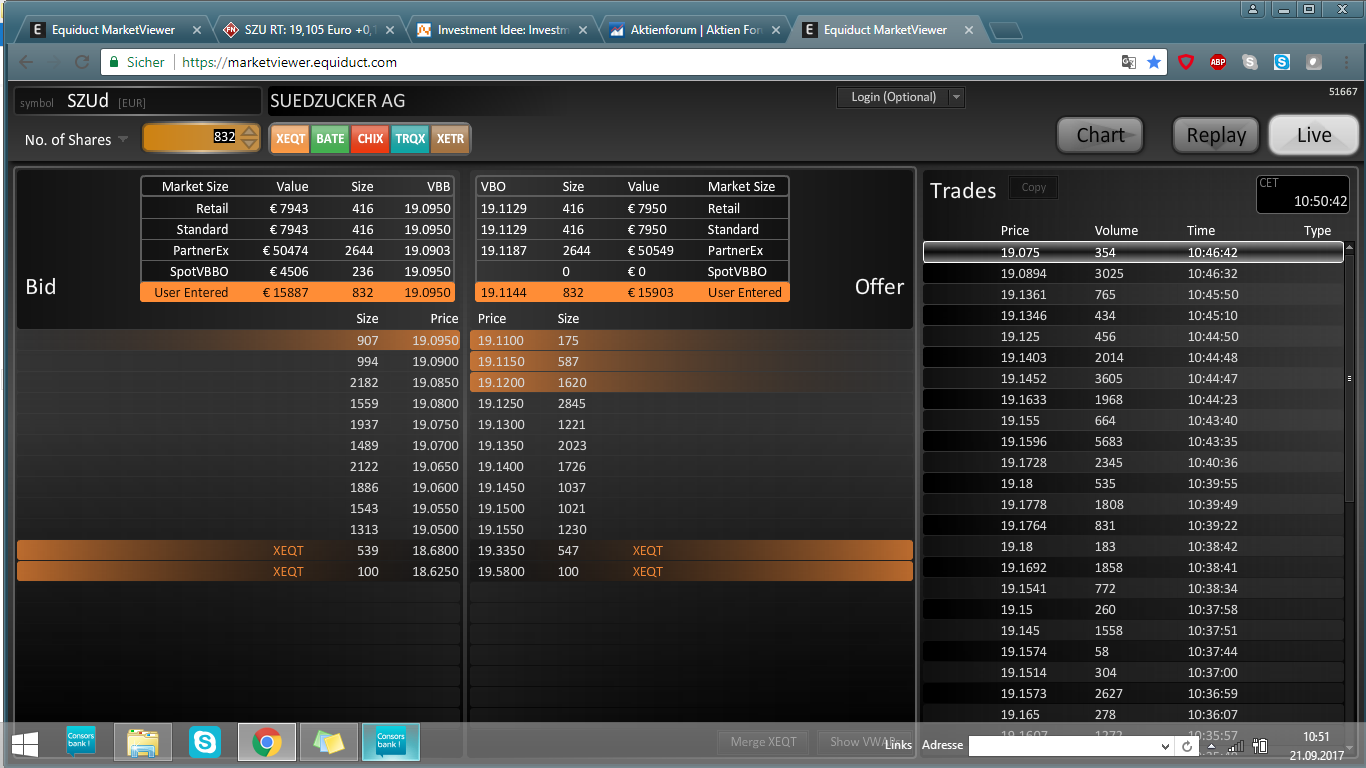The image size is (1366, 768).
Task: Click the Live button
Action: [1314, 135]
